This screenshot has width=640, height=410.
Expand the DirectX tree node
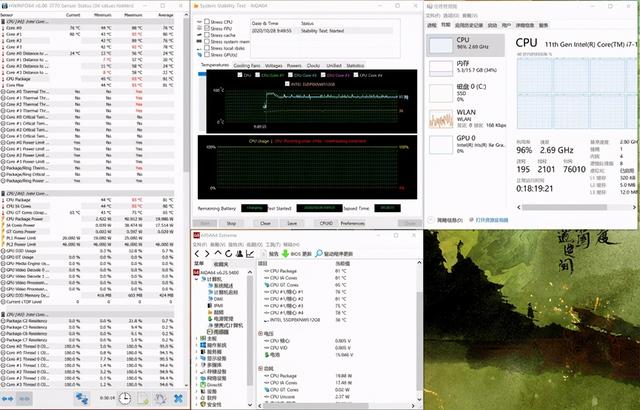197,385
